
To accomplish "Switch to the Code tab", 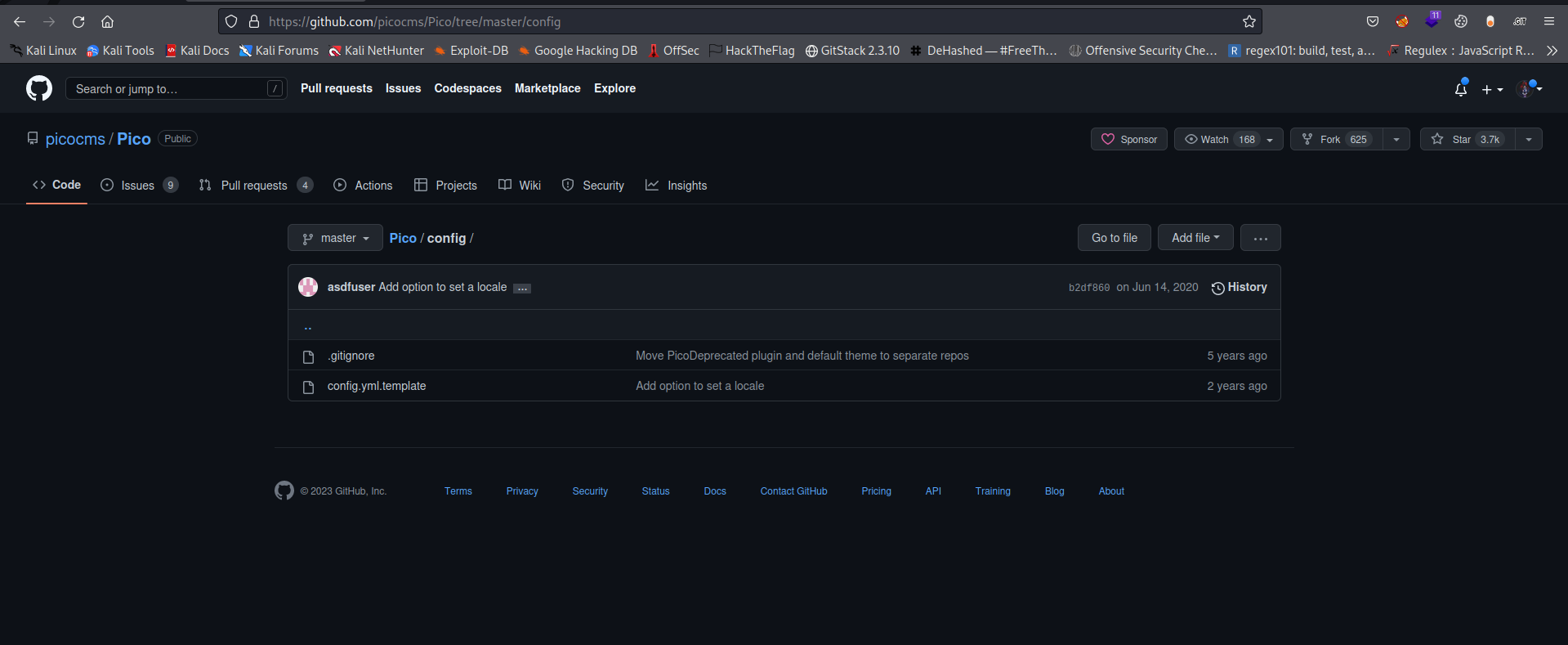I will tap(56, 185).
